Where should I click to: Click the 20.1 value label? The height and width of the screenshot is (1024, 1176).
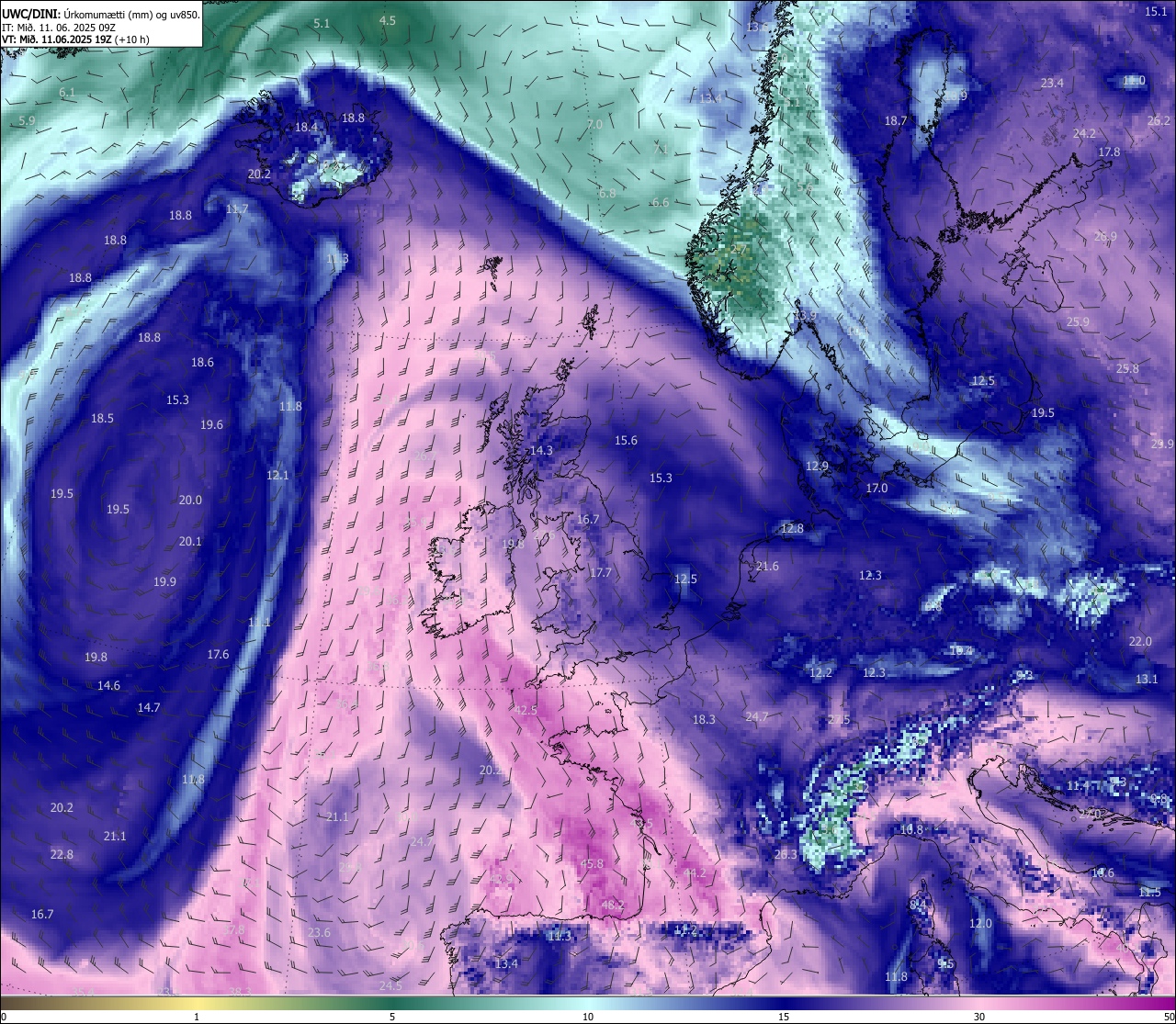point(190,541)
